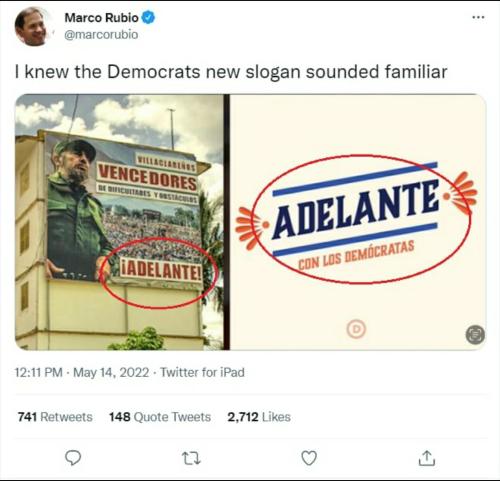The height and width of the screenshot is (481, 500).
Task: Click the DNC "D" circle logo
Action: click(x=356, y=329)
